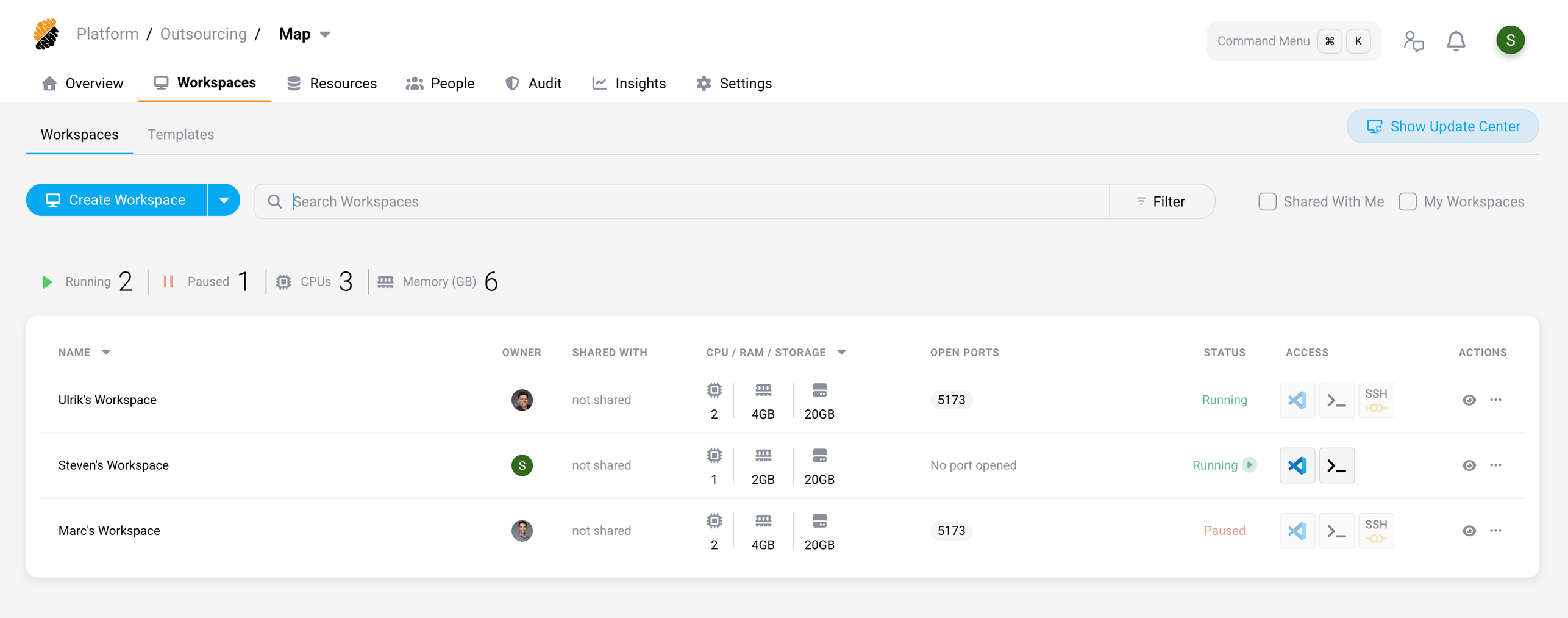The height and width of the screenshot is (618, 1568).
Task: Click the green S user avatar
Action: click(x=1510, y=40)
